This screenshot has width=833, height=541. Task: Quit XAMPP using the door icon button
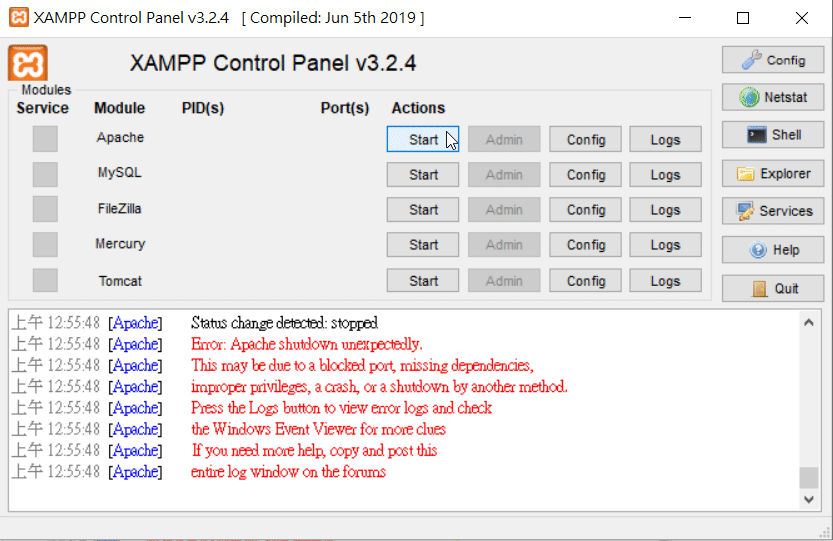point(772,289)
